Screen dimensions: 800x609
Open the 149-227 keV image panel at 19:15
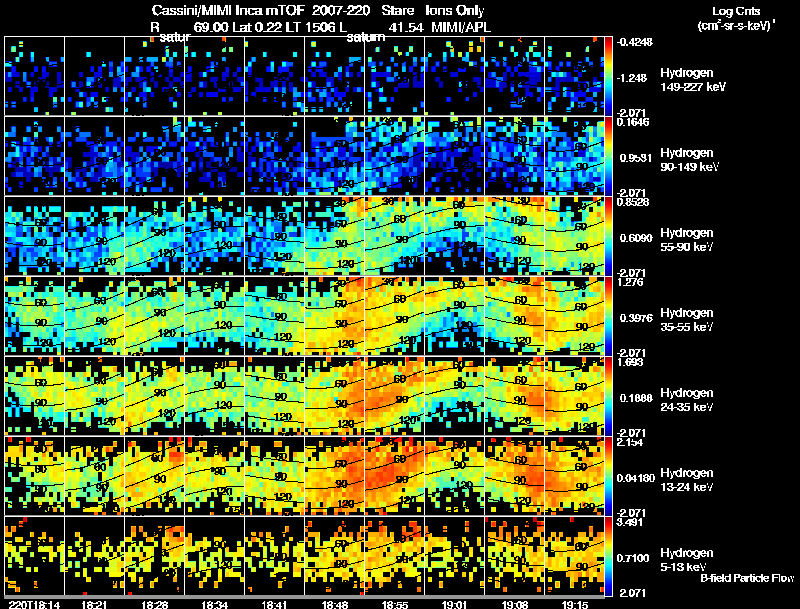coord(574,76)
